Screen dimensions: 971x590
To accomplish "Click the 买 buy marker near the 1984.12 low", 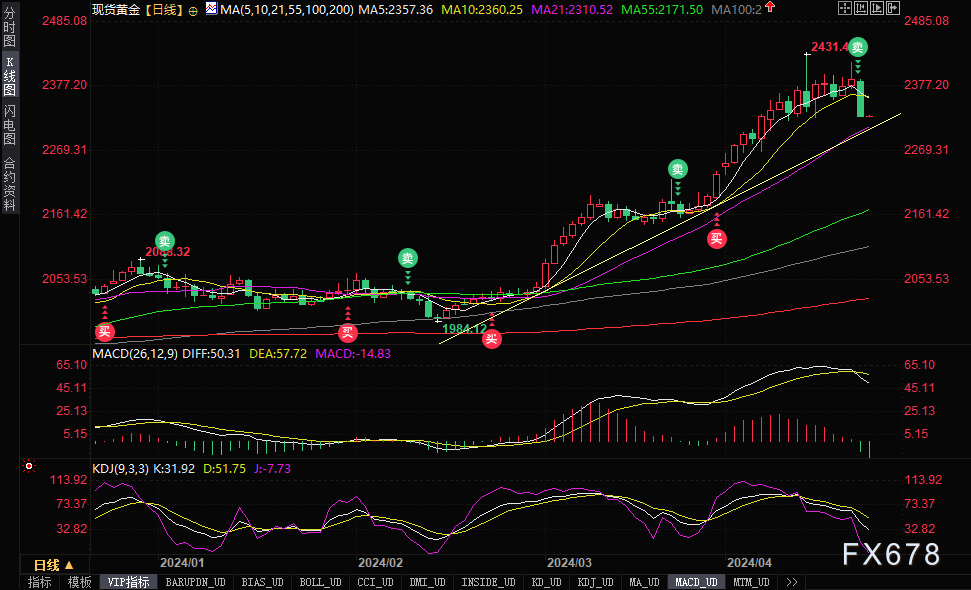I will (491, 339).
